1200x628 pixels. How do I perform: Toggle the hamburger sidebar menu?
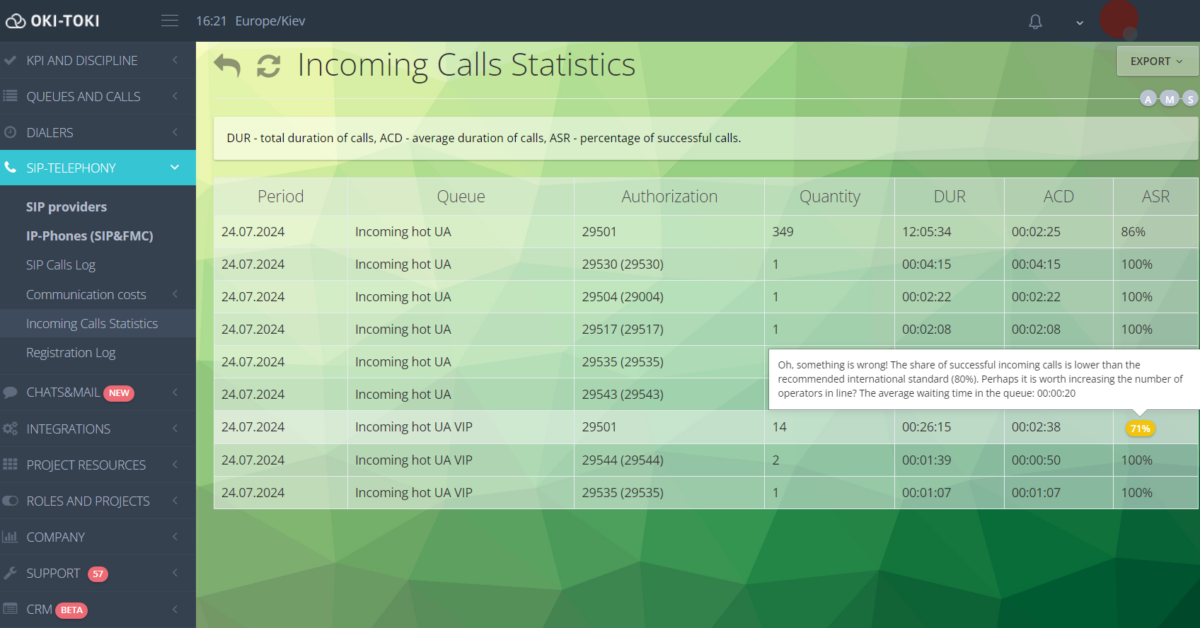[x=169, y=21]
